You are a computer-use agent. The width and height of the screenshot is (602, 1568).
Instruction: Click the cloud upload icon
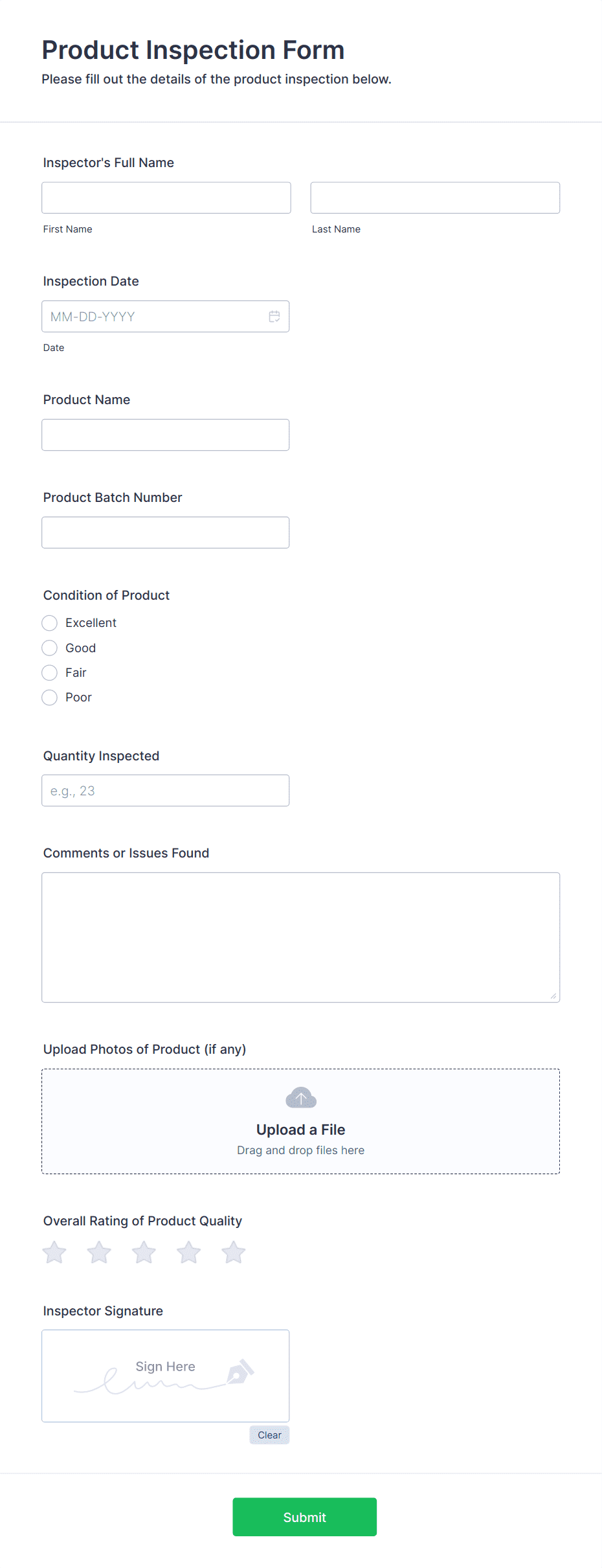[x=301, y=1098]
